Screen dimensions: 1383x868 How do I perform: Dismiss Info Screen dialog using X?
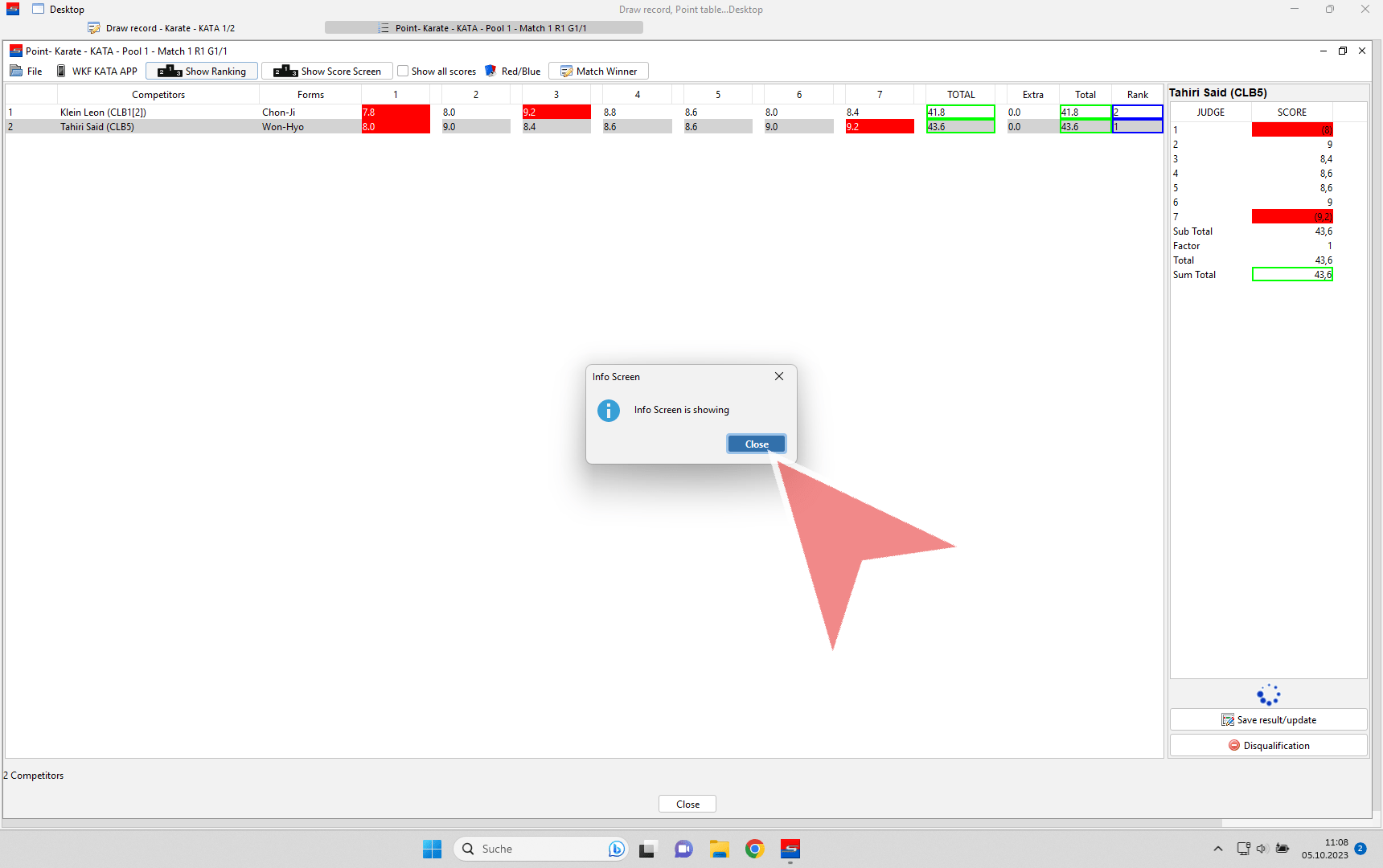click(778, 376)
